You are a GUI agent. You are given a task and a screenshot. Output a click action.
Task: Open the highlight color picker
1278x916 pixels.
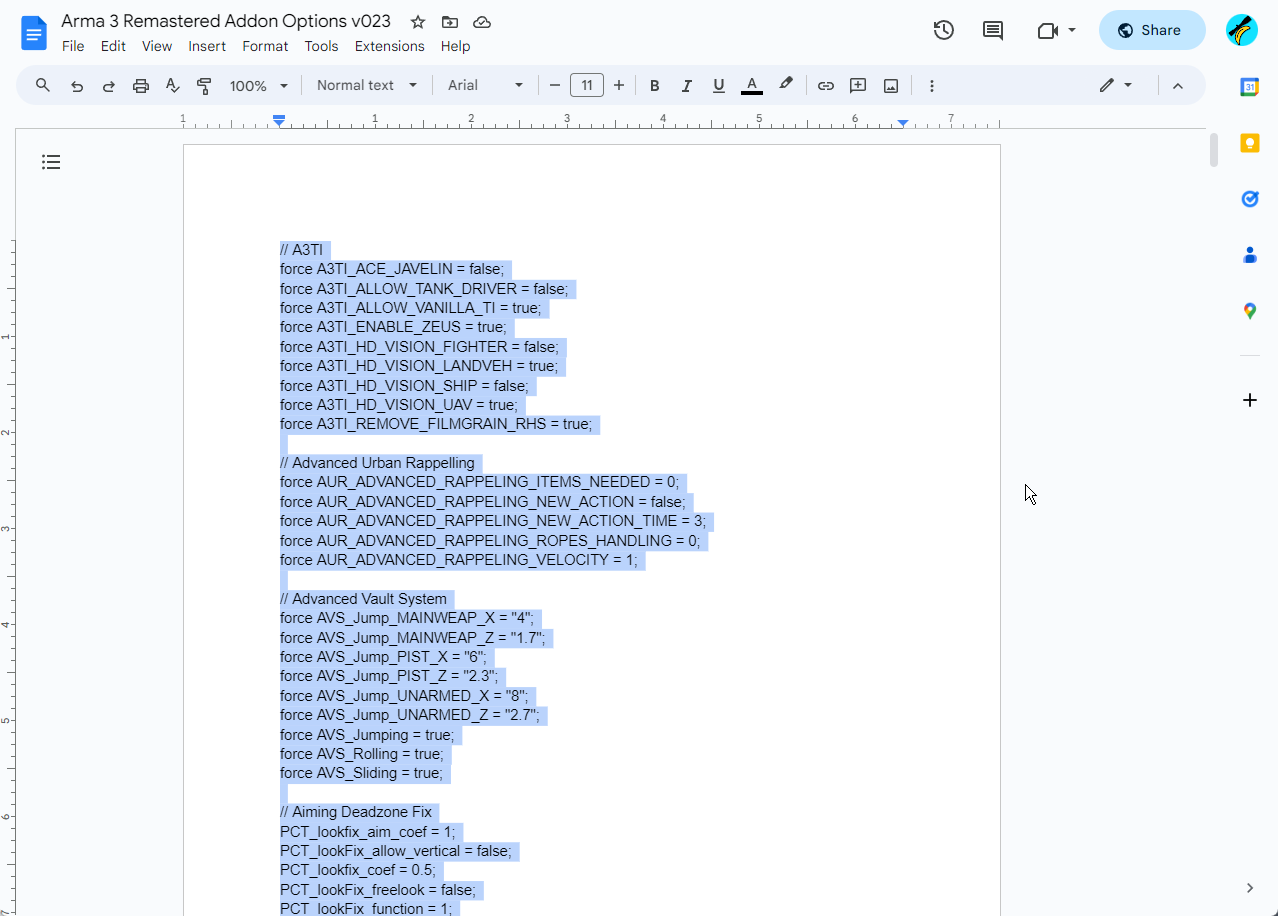786,86
